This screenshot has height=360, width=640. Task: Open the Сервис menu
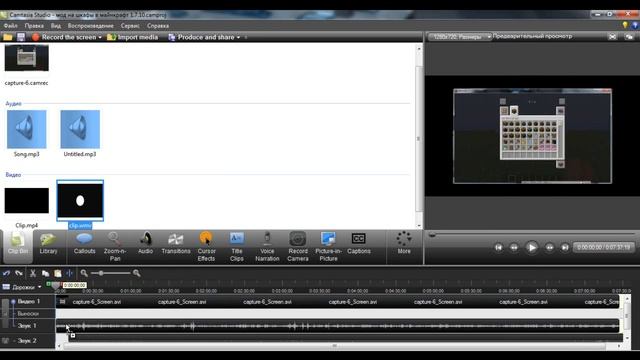coord(130,26)
